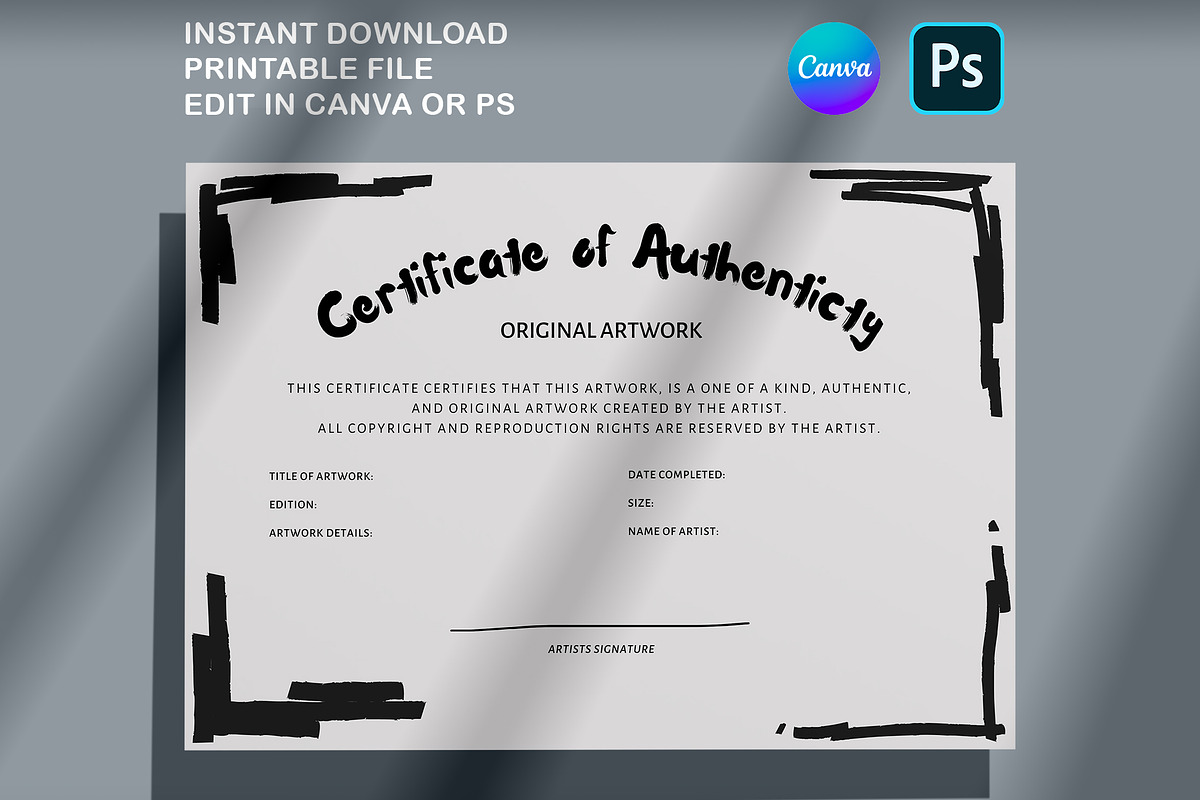Click the "INSTANT DOWNLOAD" text
The image size is (1200, 800).
(x=346, y=34)
